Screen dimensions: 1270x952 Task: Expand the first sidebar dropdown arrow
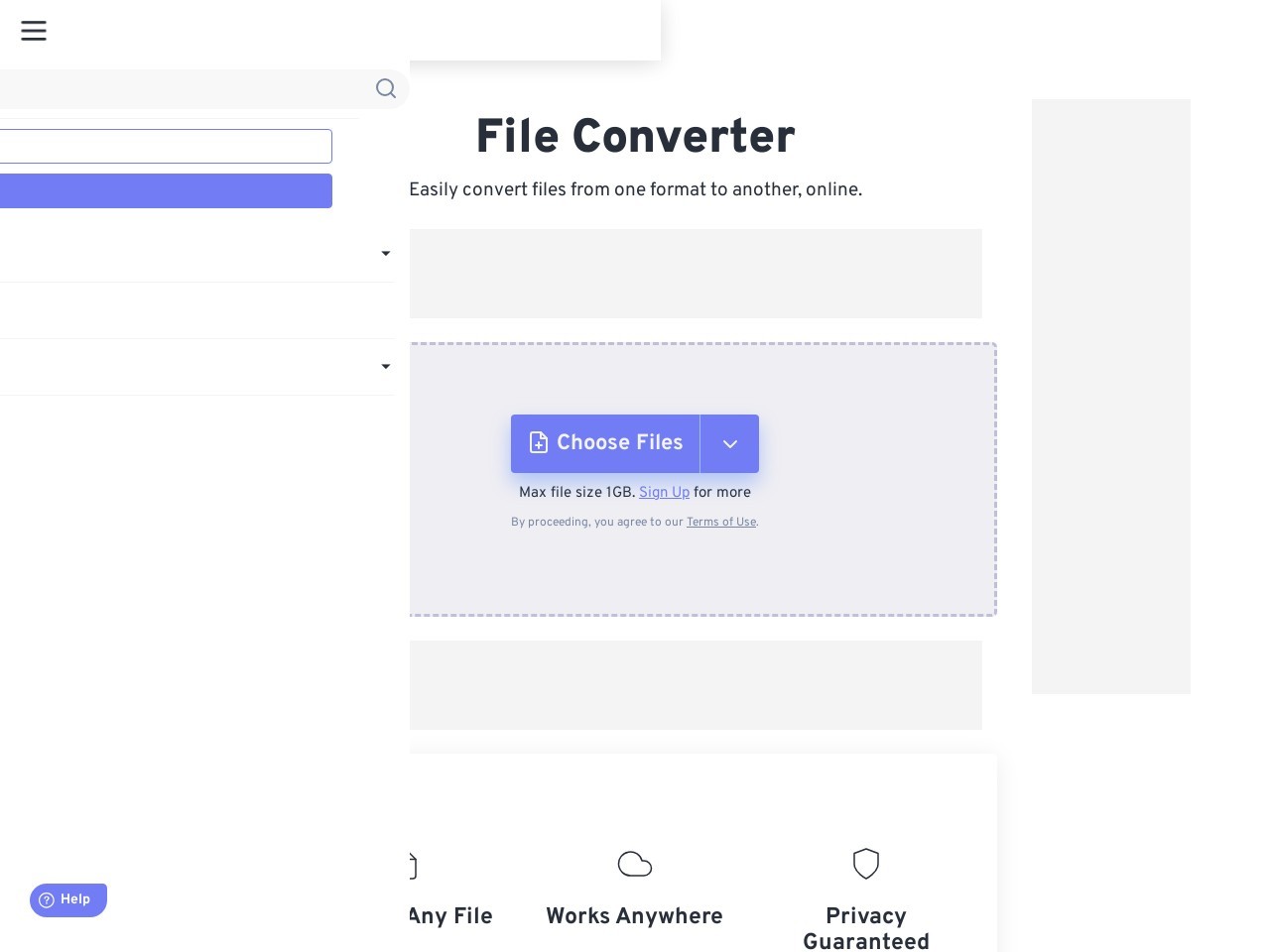click(386, 254)
